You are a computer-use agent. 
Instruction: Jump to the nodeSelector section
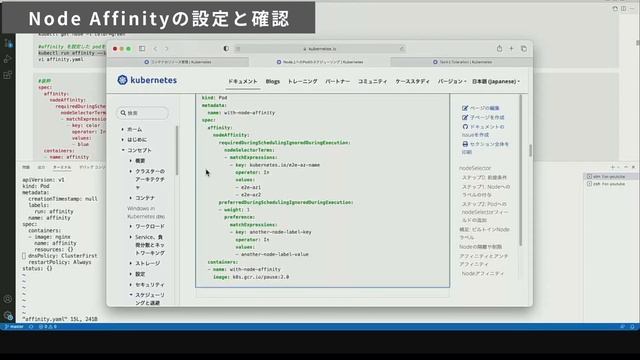coord(475,168)
